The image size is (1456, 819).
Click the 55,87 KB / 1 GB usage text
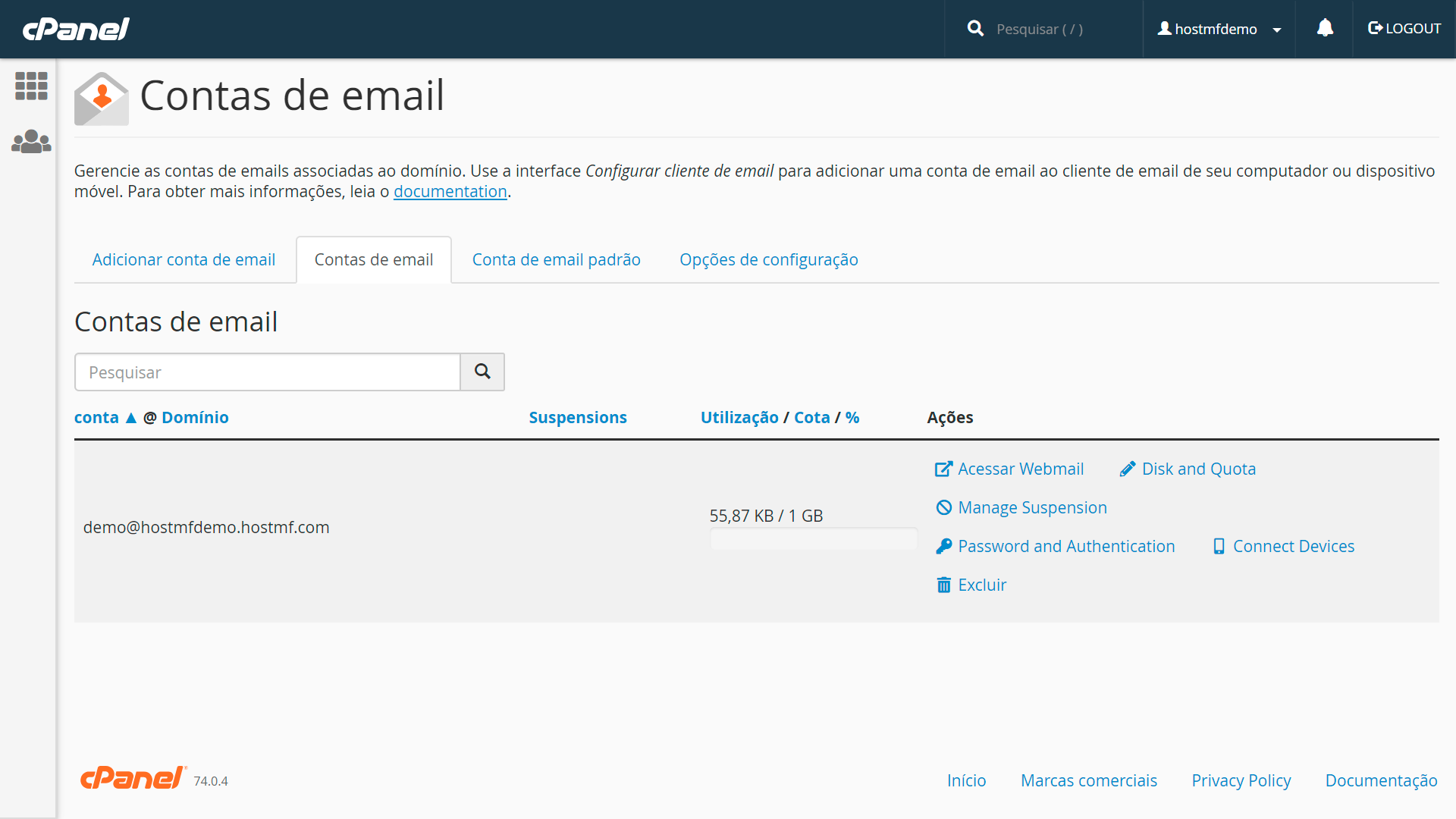point(766,516)
